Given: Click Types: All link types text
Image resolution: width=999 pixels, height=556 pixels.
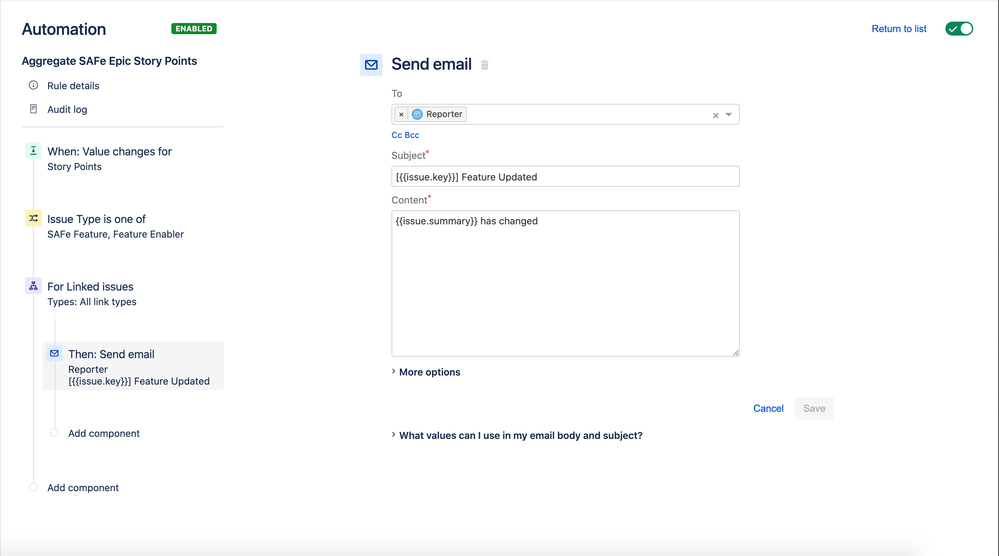Looking at the screenshot, I should (92, 302).
